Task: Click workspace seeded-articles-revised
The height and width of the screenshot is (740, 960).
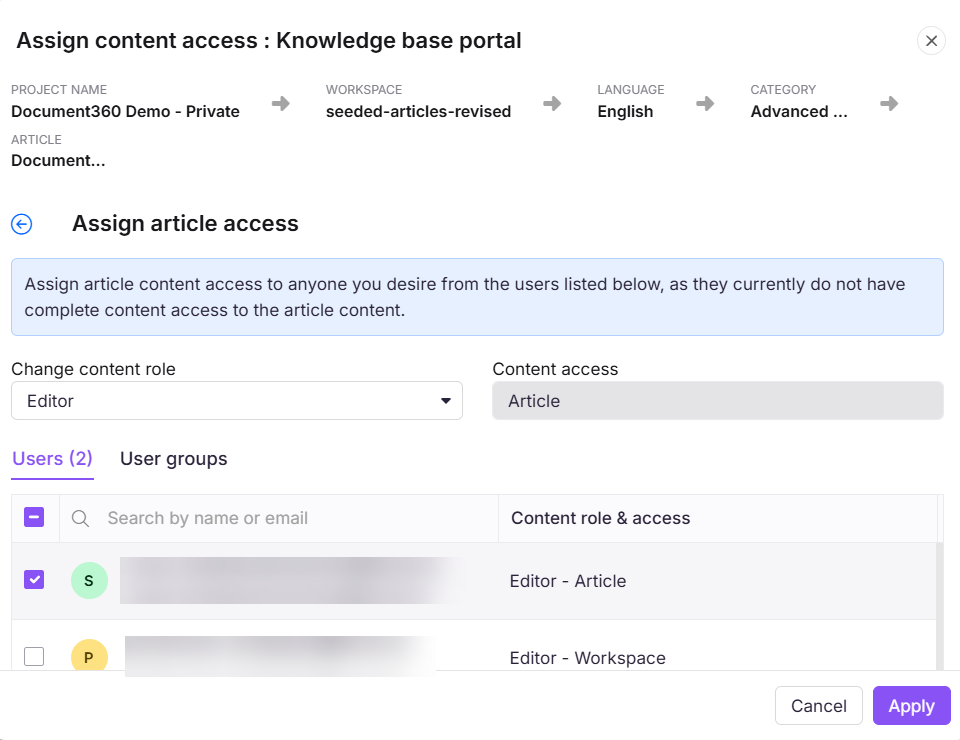Action: [418, 111]
